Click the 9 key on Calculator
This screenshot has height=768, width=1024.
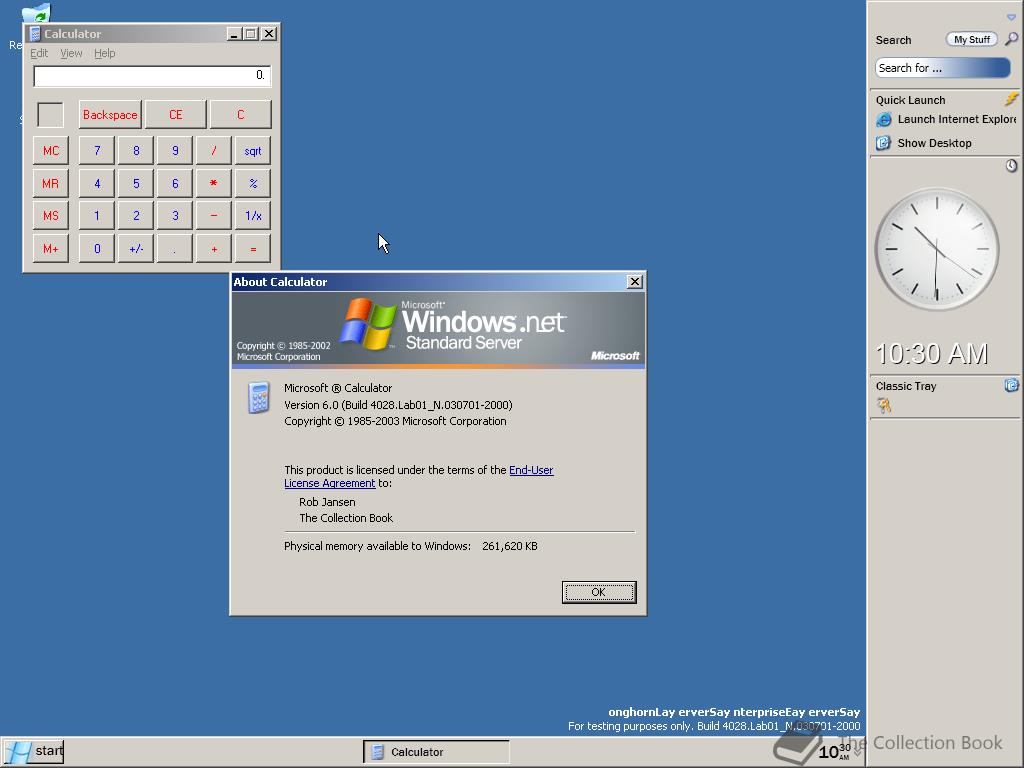tap(175, 151)
